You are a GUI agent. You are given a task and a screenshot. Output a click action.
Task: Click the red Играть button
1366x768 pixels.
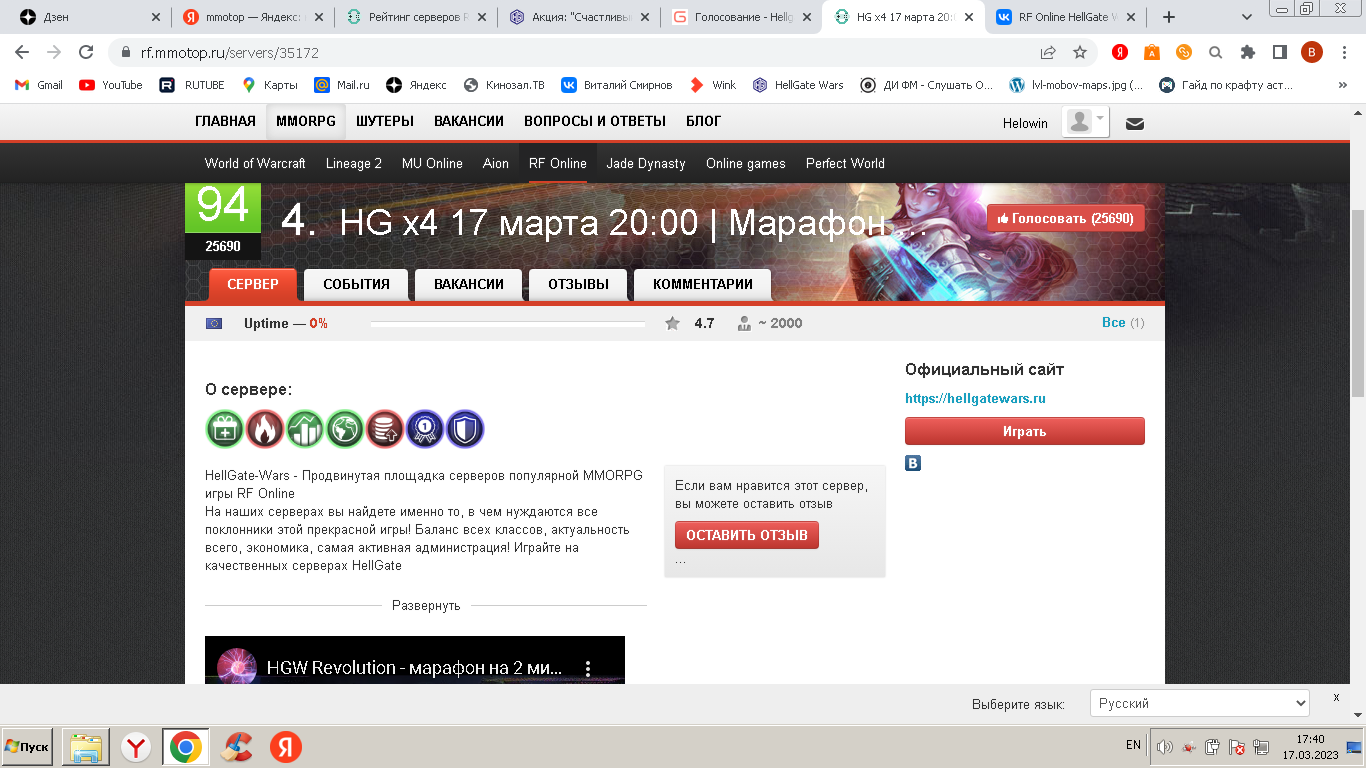tap(1025, 431)
